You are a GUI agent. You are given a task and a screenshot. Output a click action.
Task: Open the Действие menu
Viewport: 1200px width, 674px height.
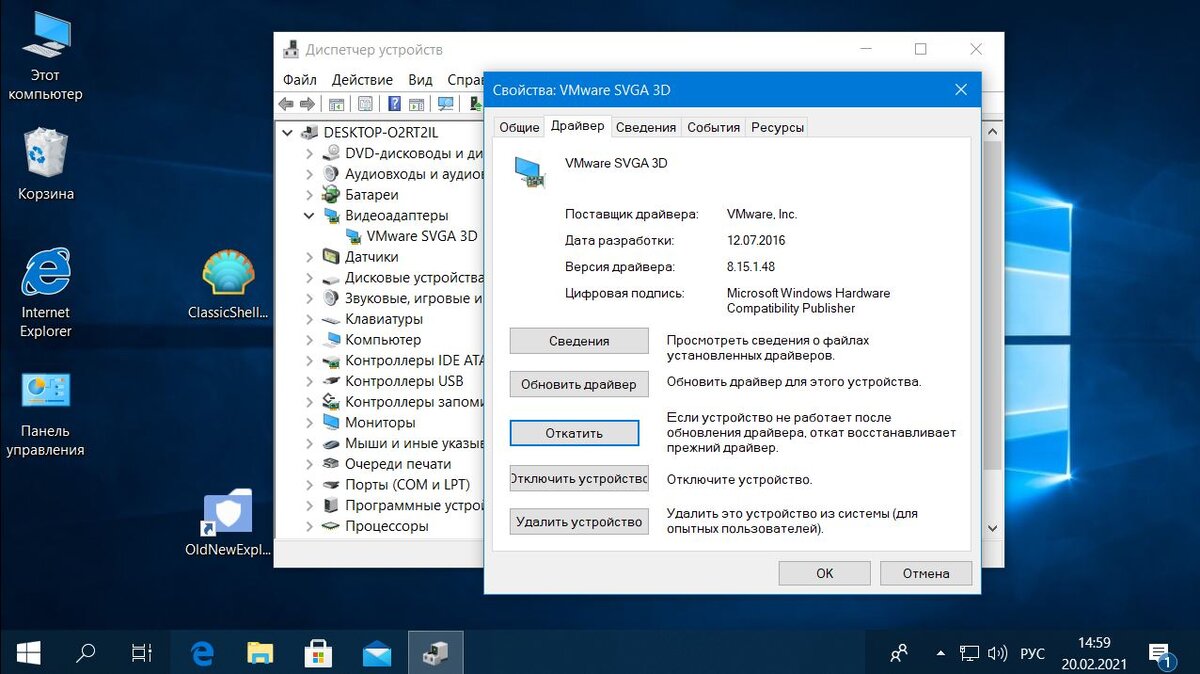pos(362,79)
